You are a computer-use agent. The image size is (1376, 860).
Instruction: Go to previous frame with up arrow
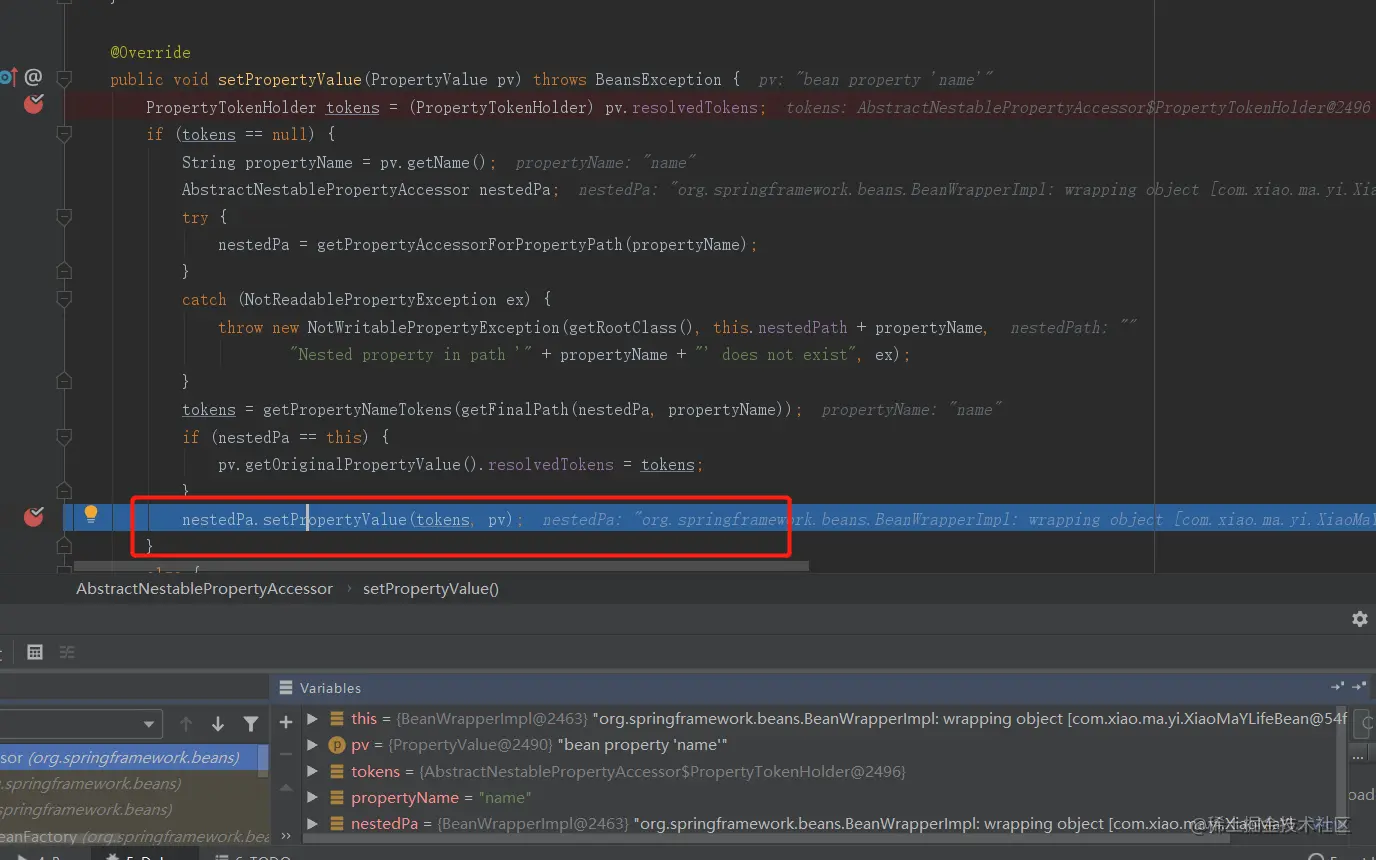tap(186, 724)
